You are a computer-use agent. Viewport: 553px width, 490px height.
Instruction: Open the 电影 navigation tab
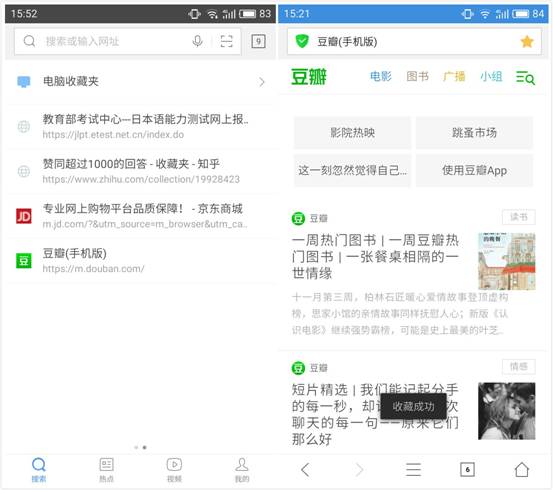tap(381, 76)
